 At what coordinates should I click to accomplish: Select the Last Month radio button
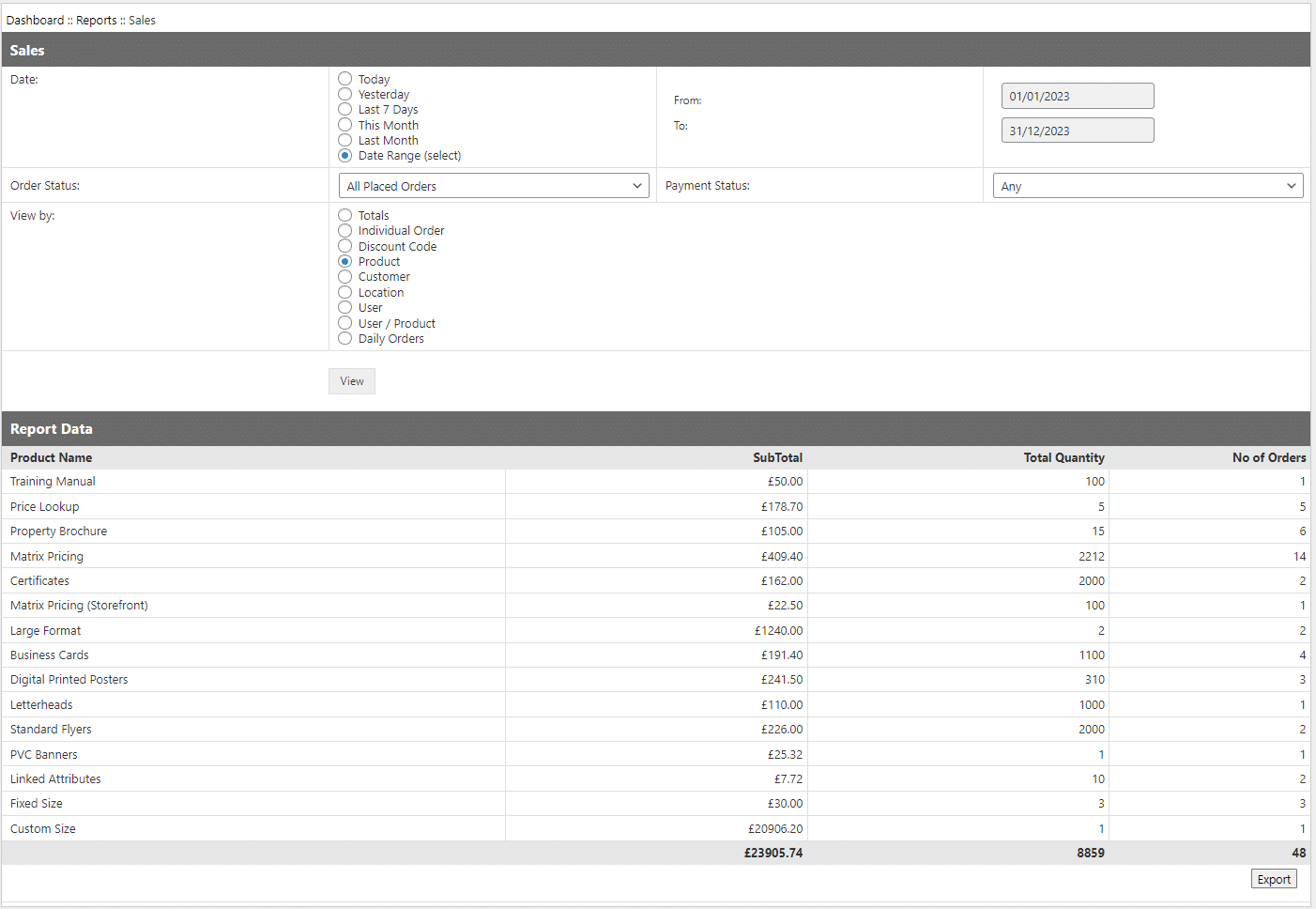click(345, 140)
